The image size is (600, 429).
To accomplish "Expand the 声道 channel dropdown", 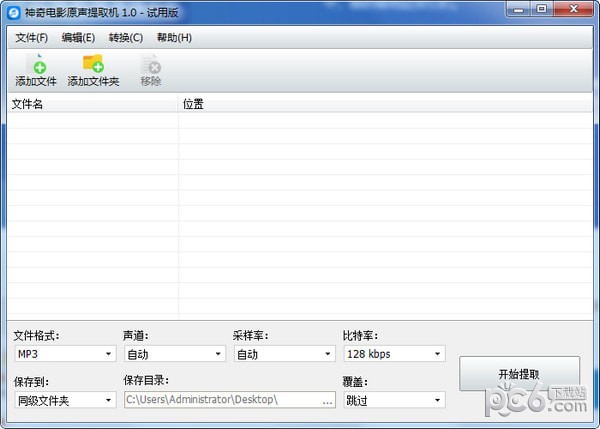I will pyautogui.click(x=175, y=354).
